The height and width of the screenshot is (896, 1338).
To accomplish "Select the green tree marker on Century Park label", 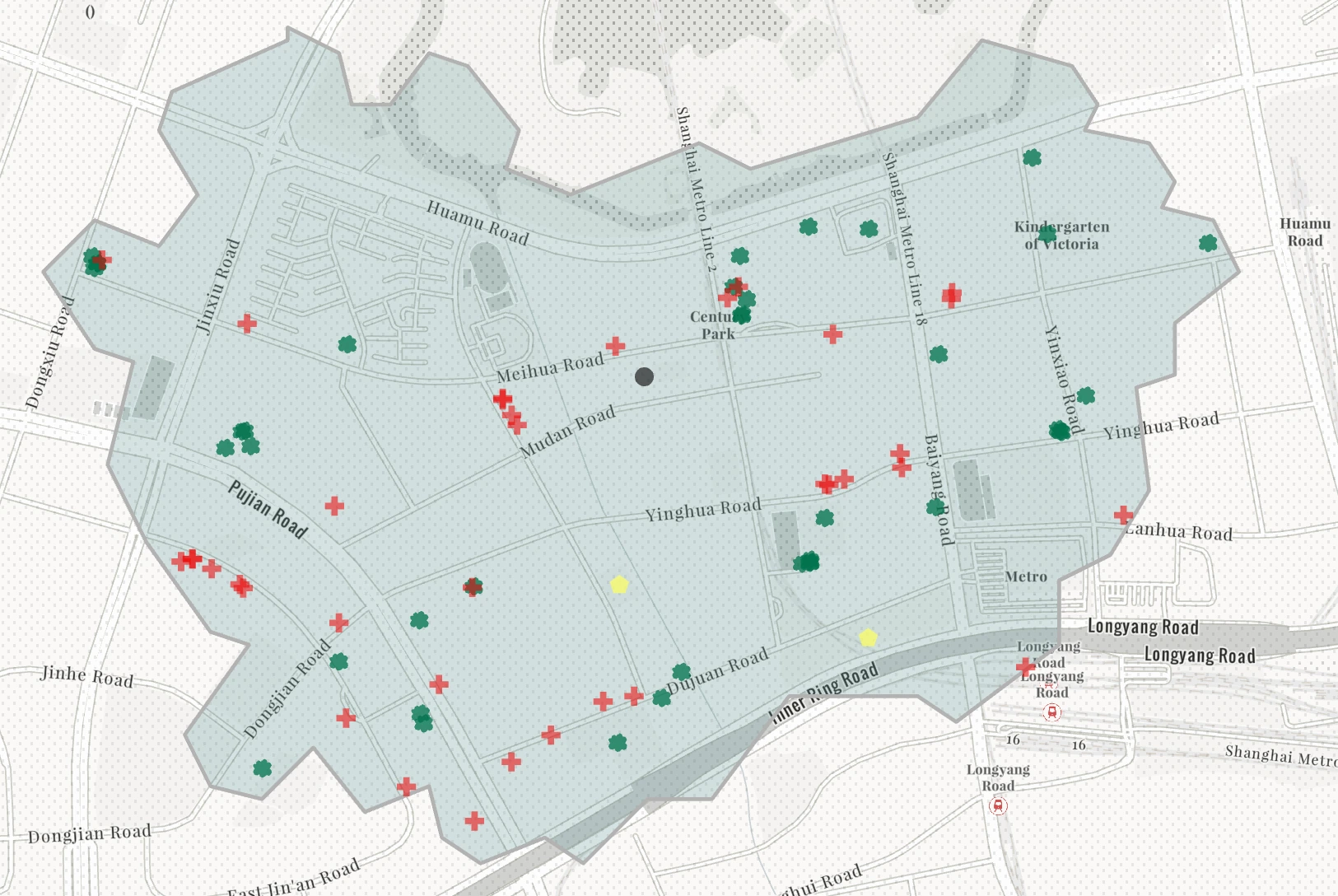I will click(x=741, y=315).
